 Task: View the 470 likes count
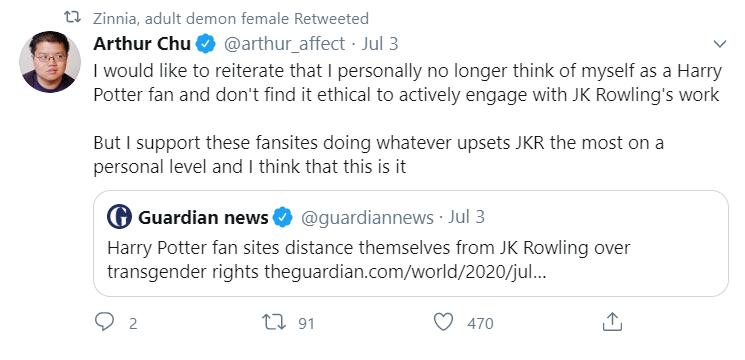coord(480,323)
